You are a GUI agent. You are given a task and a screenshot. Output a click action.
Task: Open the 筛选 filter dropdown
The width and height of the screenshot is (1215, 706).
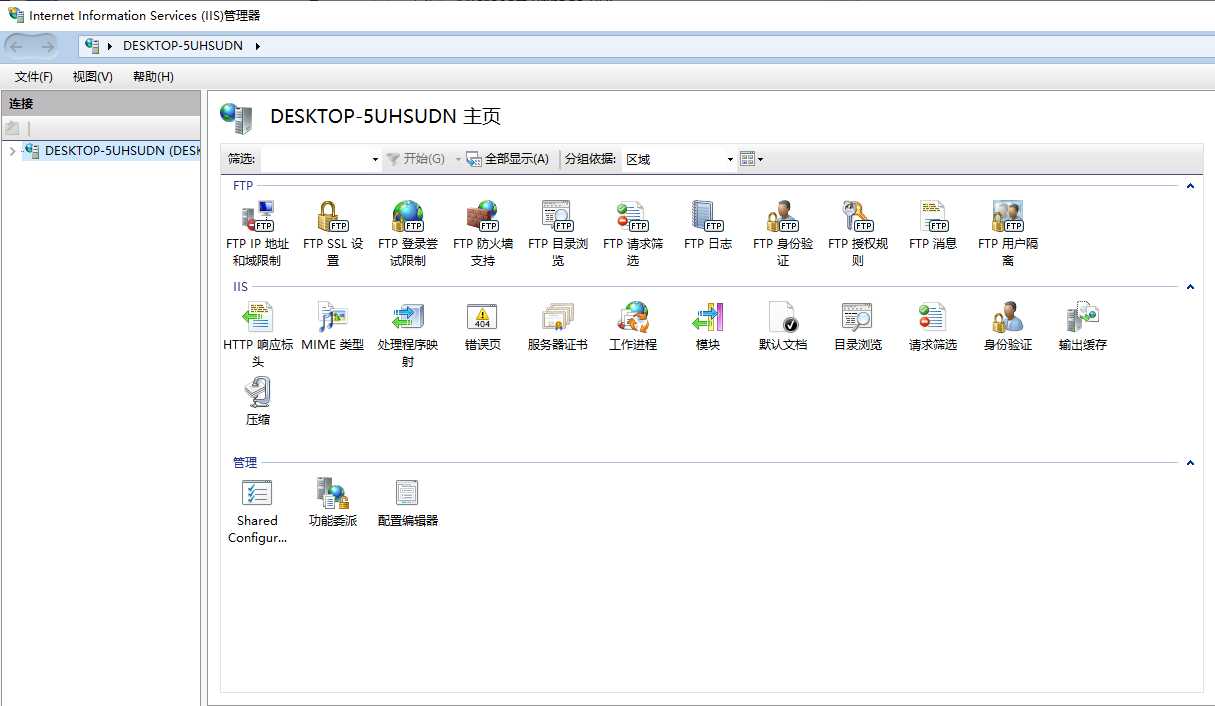375,159
